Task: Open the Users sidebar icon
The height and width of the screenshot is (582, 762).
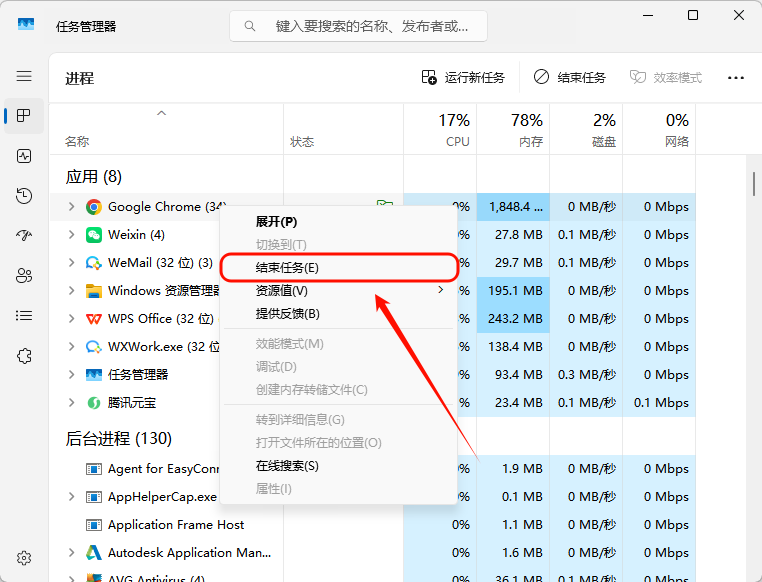Action: [24, 275]
